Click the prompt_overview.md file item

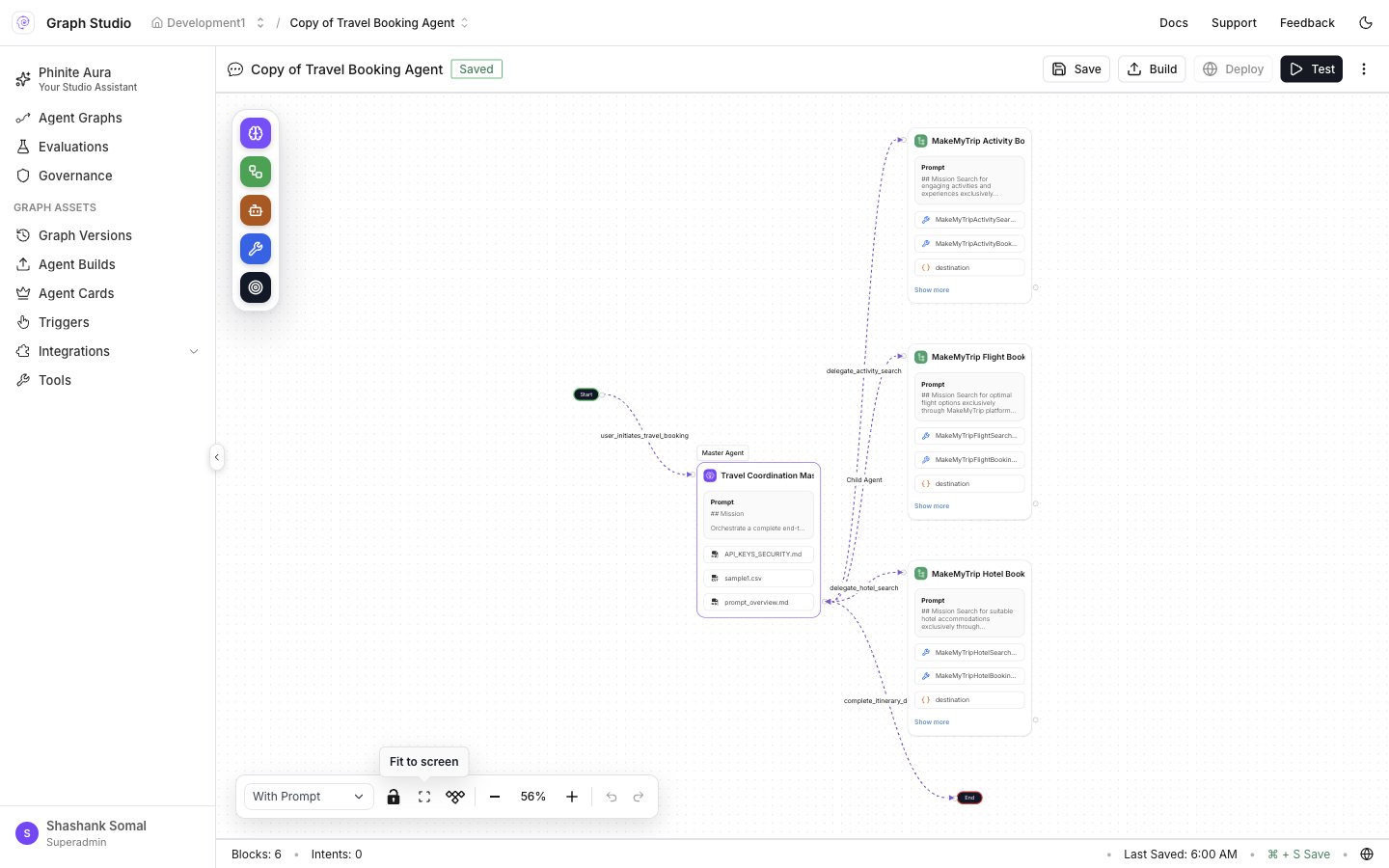click(758, 602)
